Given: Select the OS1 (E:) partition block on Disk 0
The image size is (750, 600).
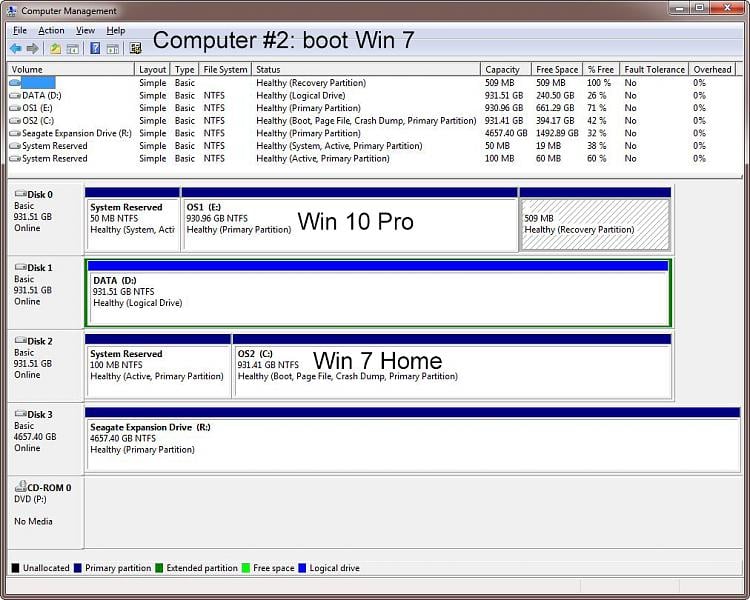Looking at the screenshot, I should tap(350, 220).
